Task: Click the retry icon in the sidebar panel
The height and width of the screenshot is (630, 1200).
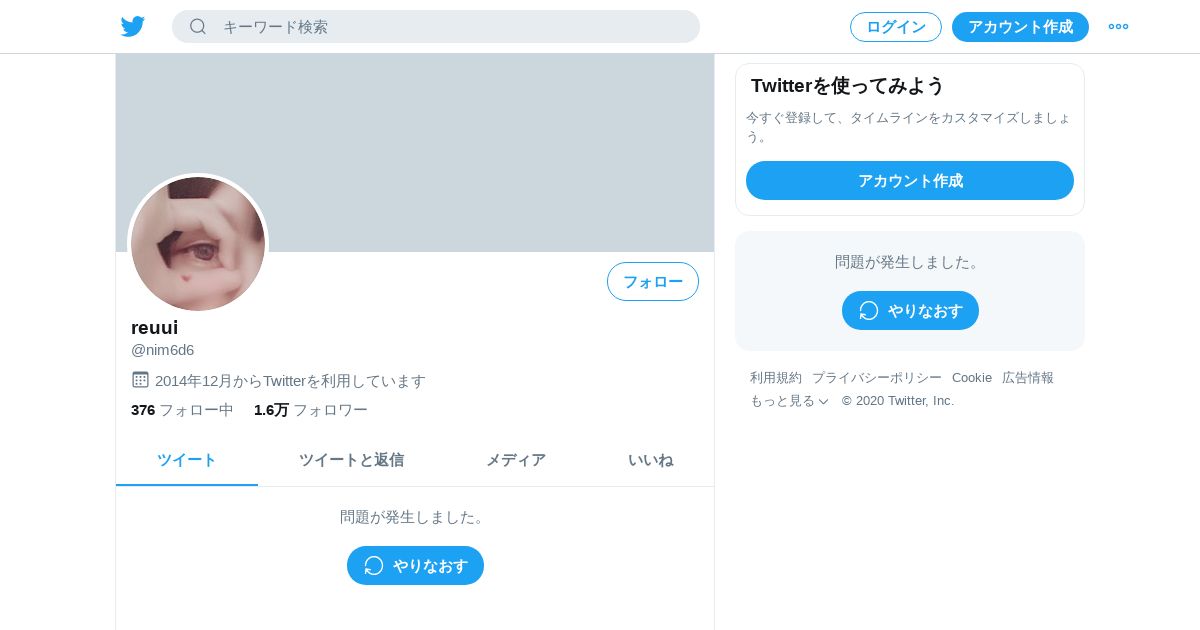Action: (x=869, y=311)
